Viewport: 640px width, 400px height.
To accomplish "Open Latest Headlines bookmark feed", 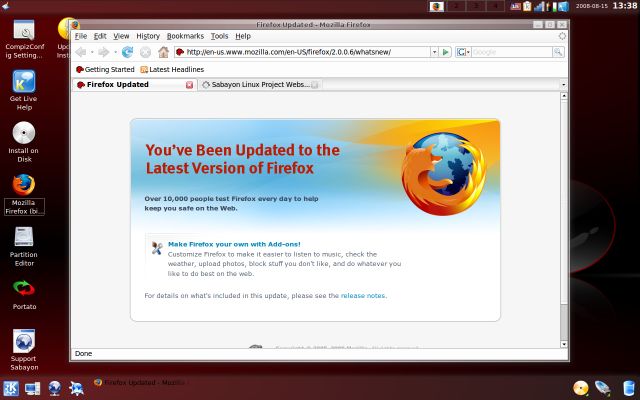I will point(172,69).
